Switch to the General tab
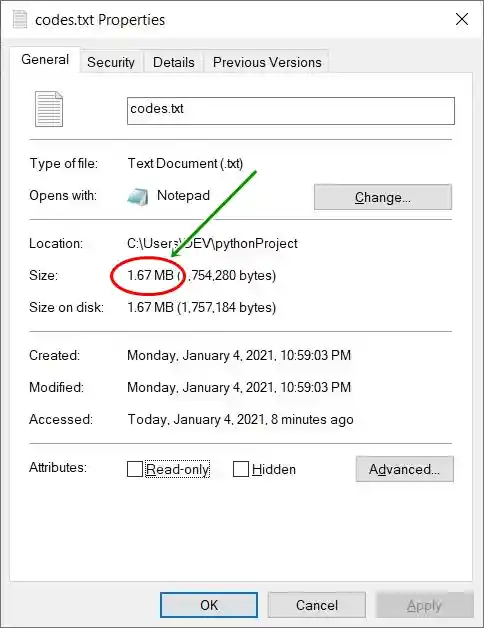This screenshot has height=628, width=484. tap(45, 60)
